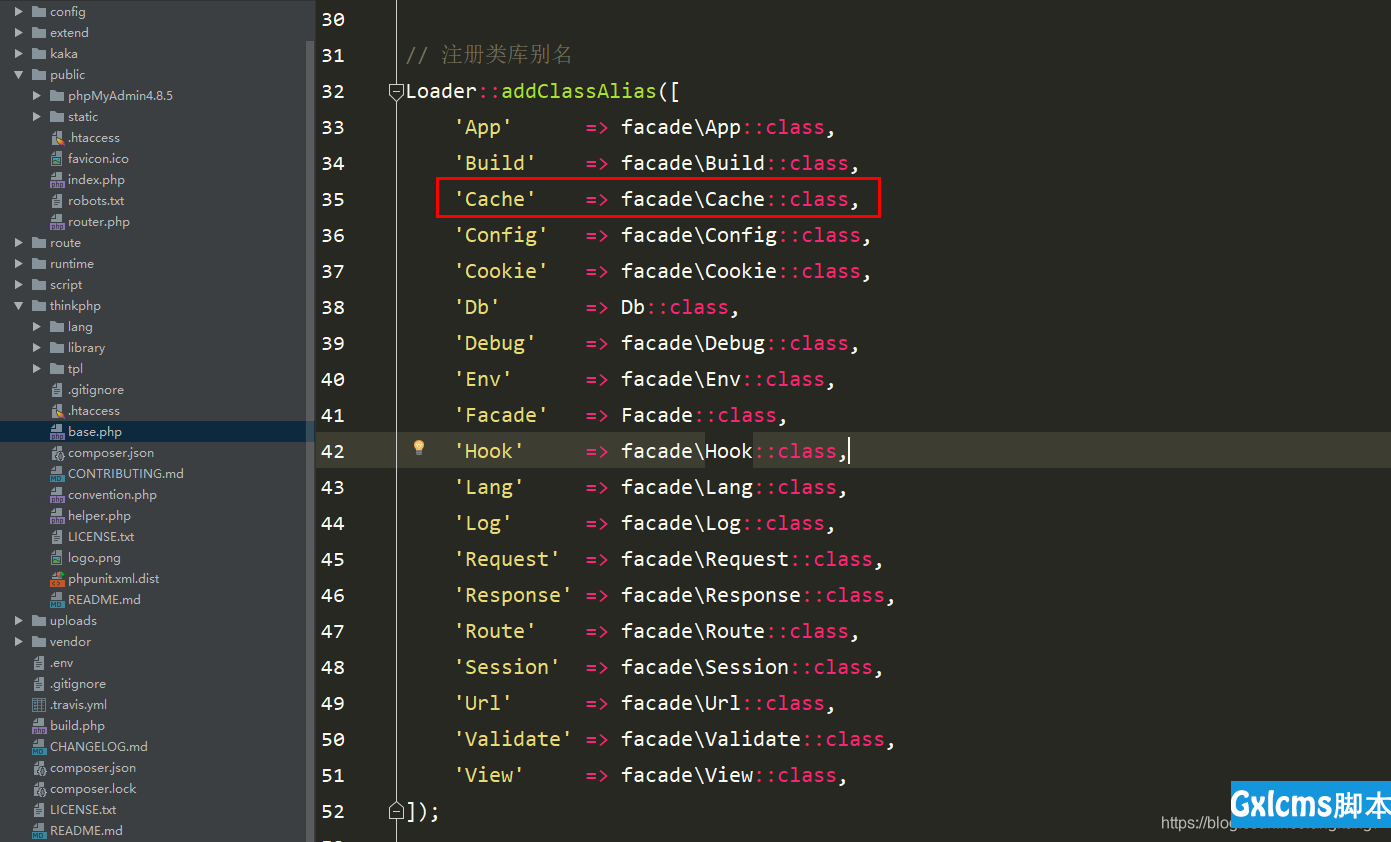The height and width of the screenshot is (842, 1391).
Task: Select the public .htaccess file
Action: (x=94, y=138)
